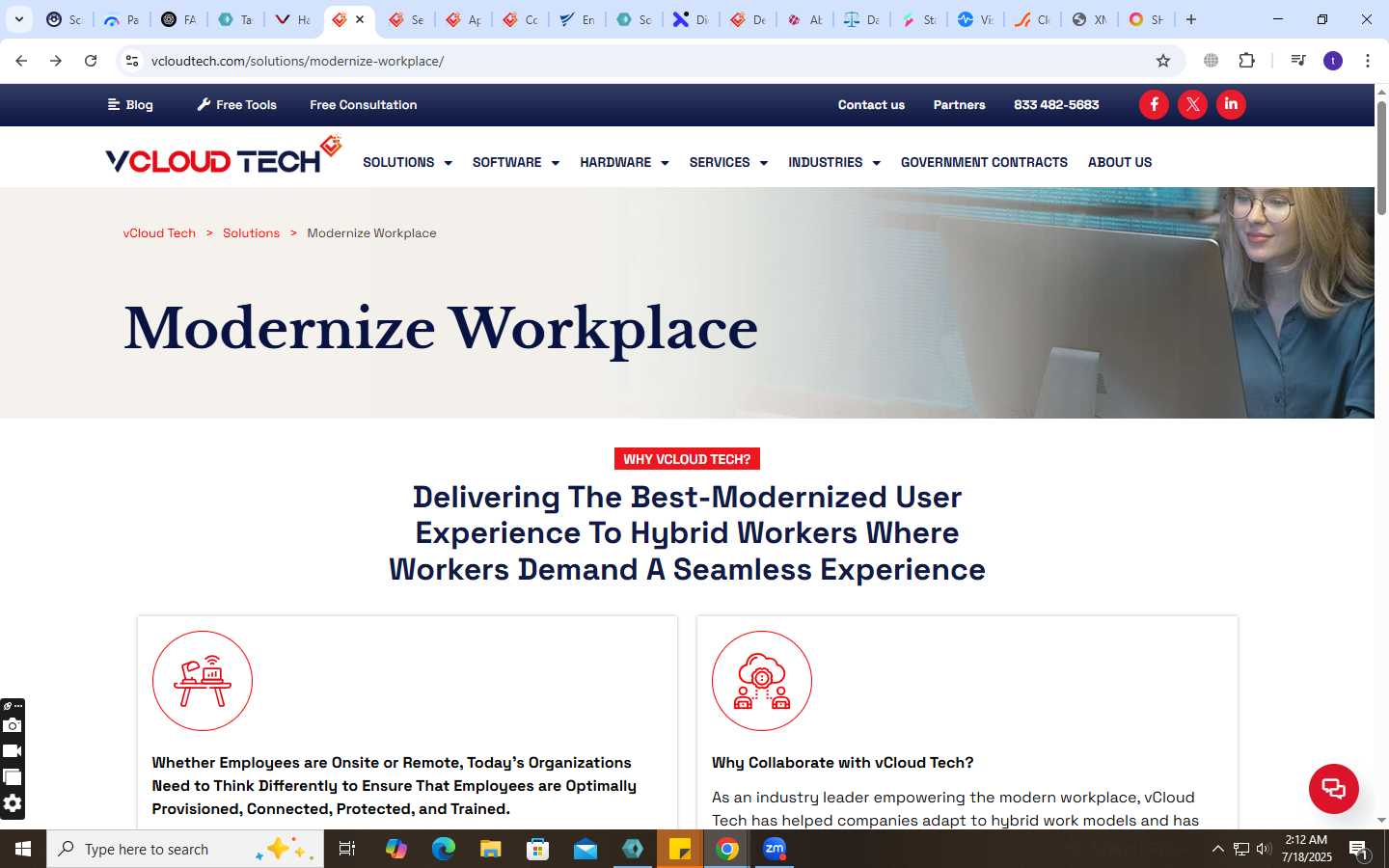The image size is (1389, 868).
Task: Click the video record icon in side widget
Action: (x=13, y=751)
